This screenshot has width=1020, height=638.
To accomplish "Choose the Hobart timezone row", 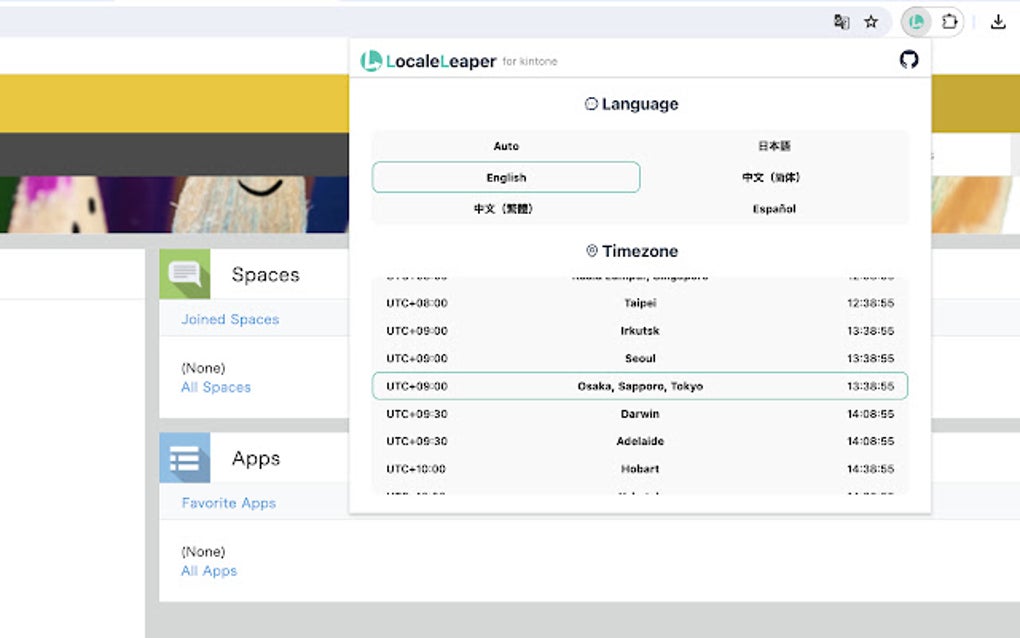I will [x=640, y=469].
